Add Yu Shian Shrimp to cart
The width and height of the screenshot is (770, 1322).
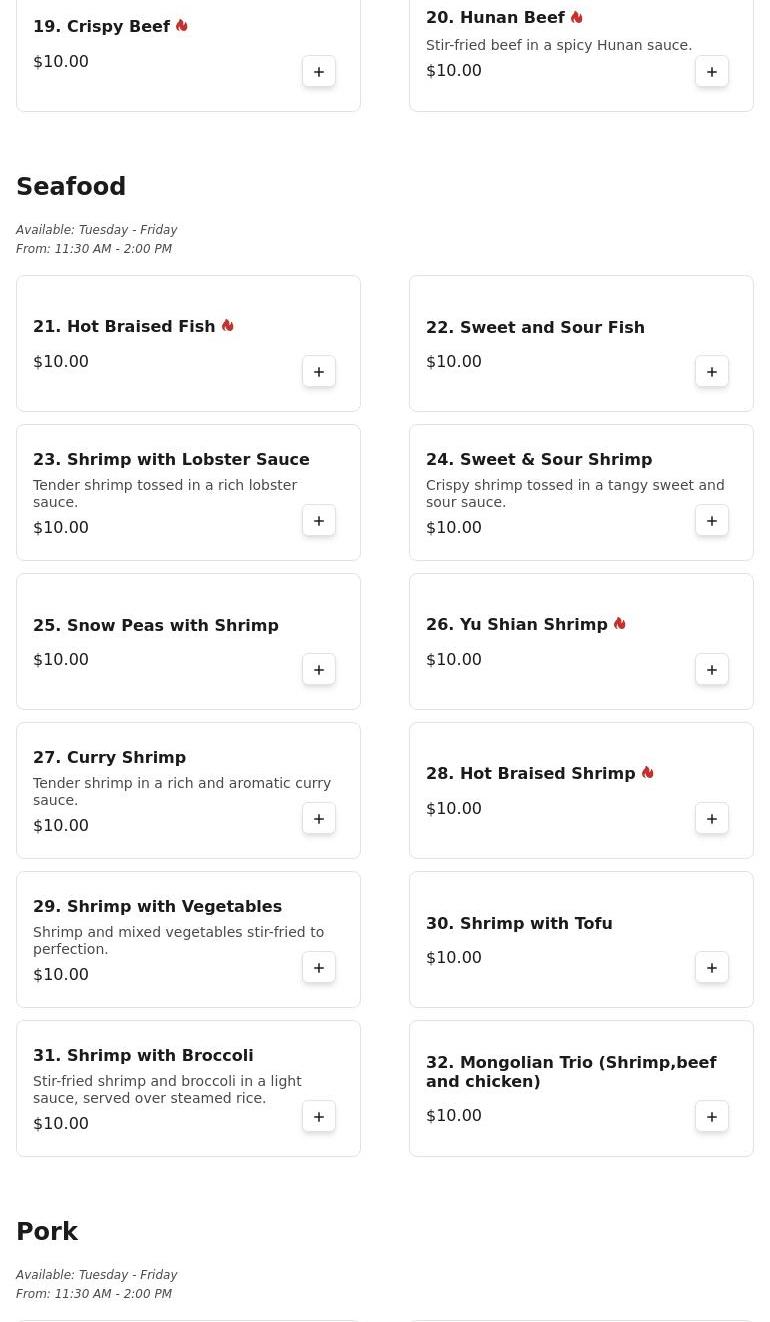click(x=712, y=670)
